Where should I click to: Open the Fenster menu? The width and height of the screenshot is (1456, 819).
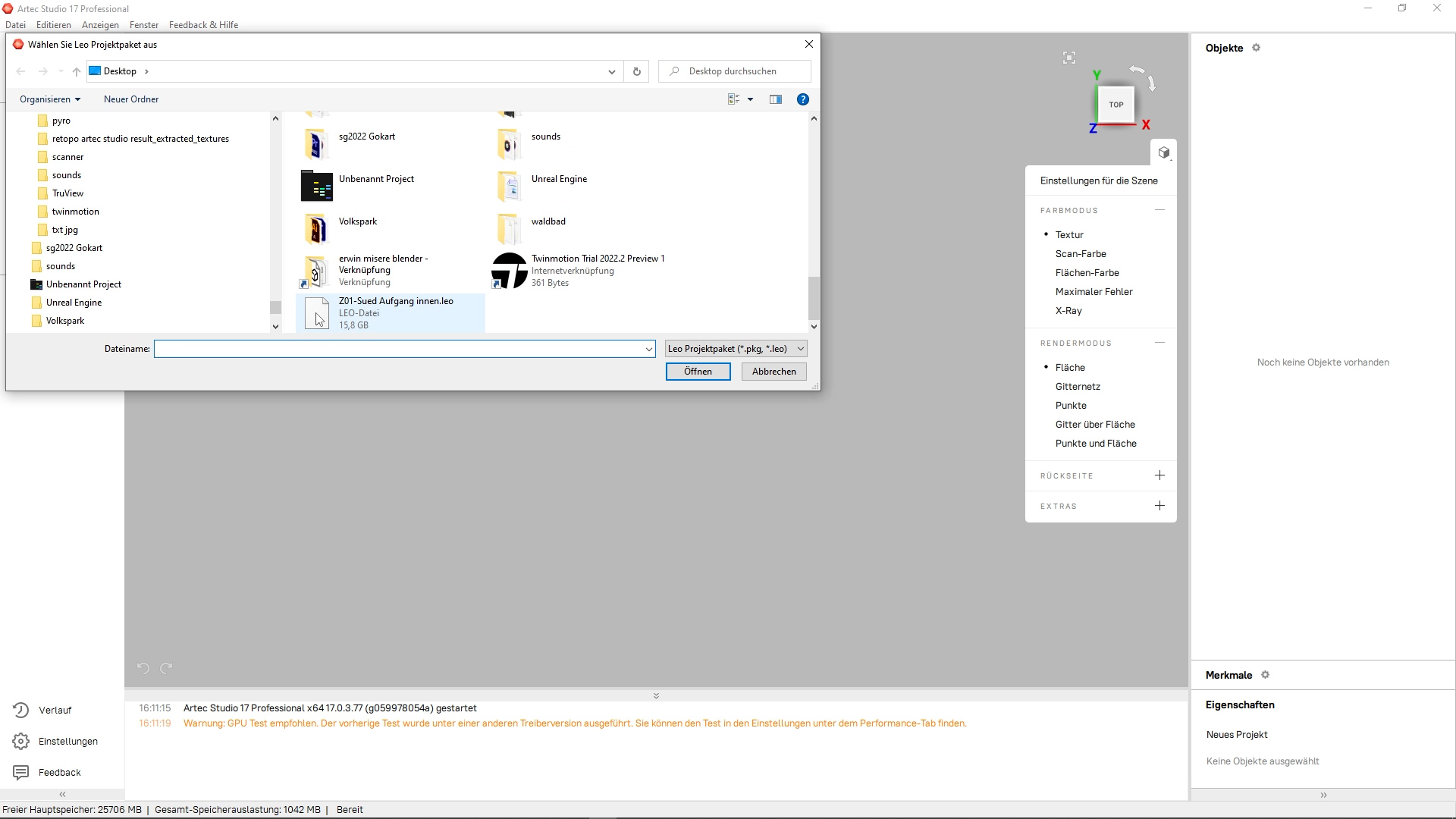144,25
